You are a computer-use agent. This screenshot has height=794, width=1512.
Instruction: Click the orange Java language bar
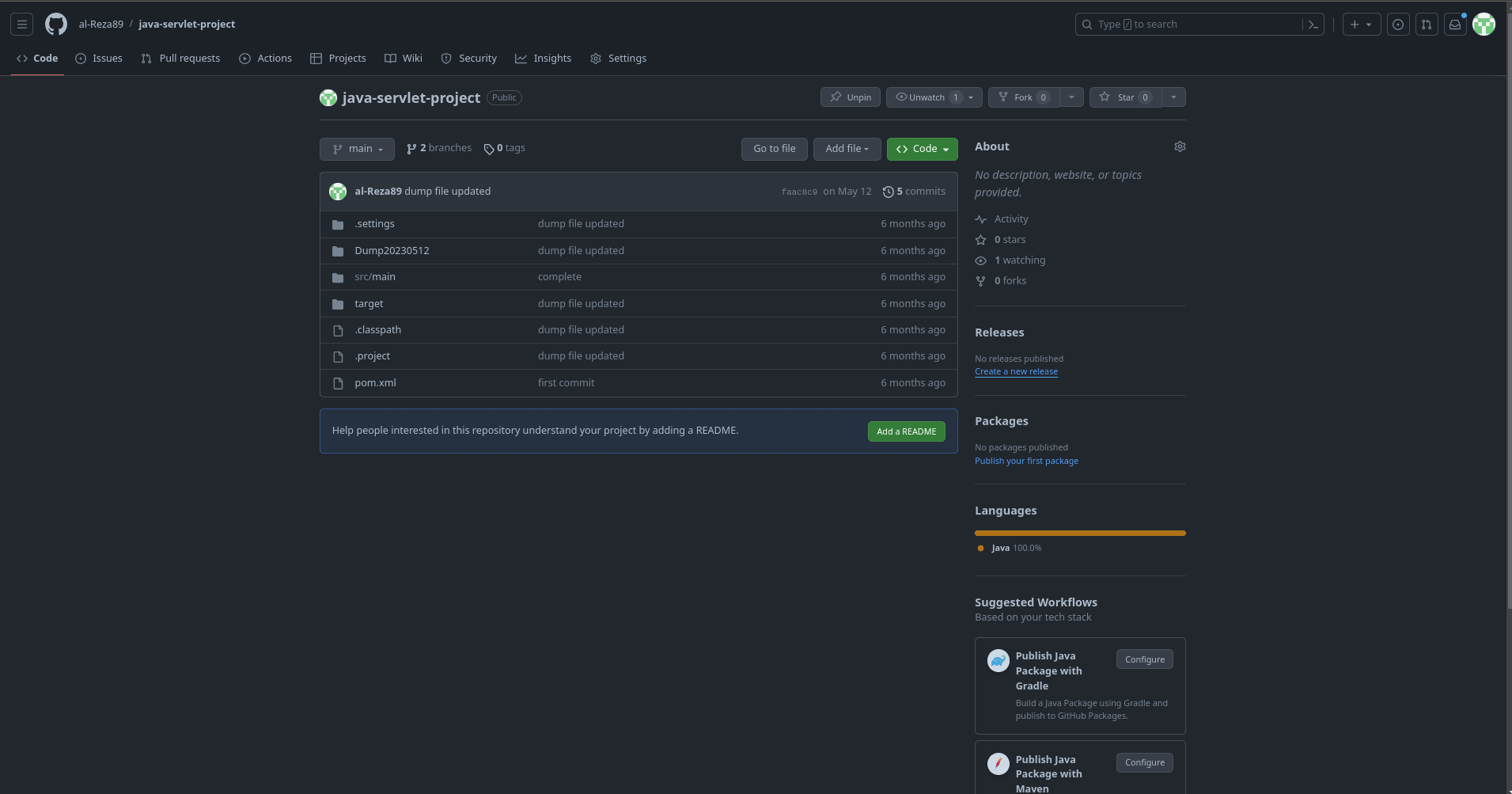tap(1080, 534)
